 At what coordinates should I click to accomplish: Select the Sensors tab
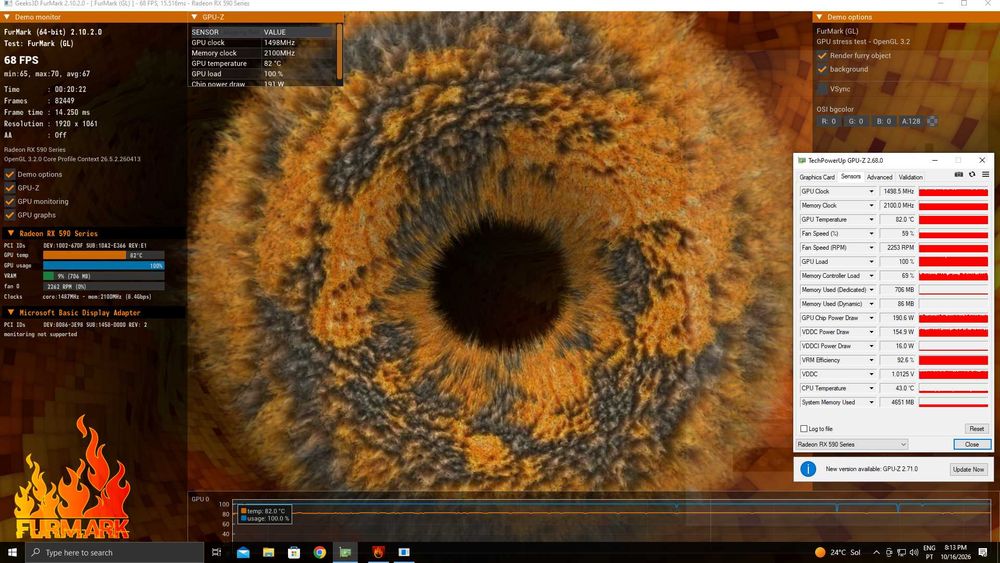[851, 177]
